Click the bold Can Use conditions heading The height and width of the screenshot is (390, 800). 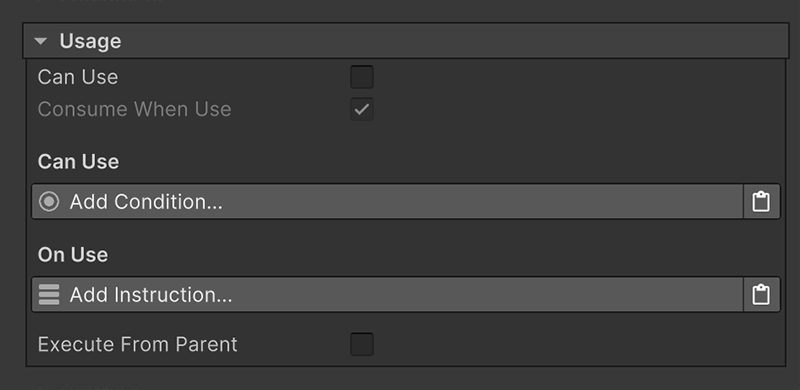(x=78, y=162)
